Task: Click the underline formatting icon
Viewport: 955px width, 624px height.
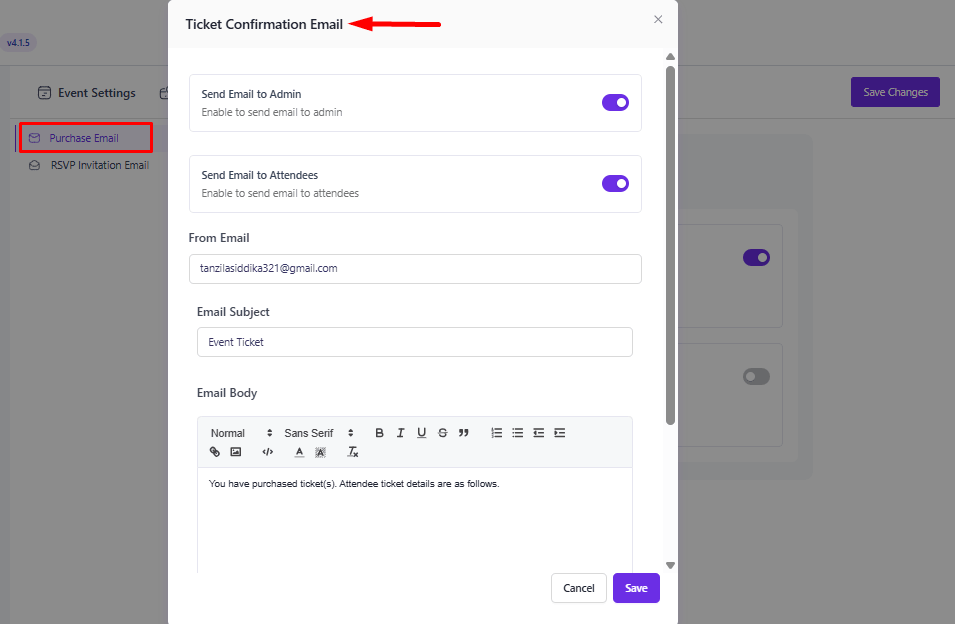Action: [421, 433]
